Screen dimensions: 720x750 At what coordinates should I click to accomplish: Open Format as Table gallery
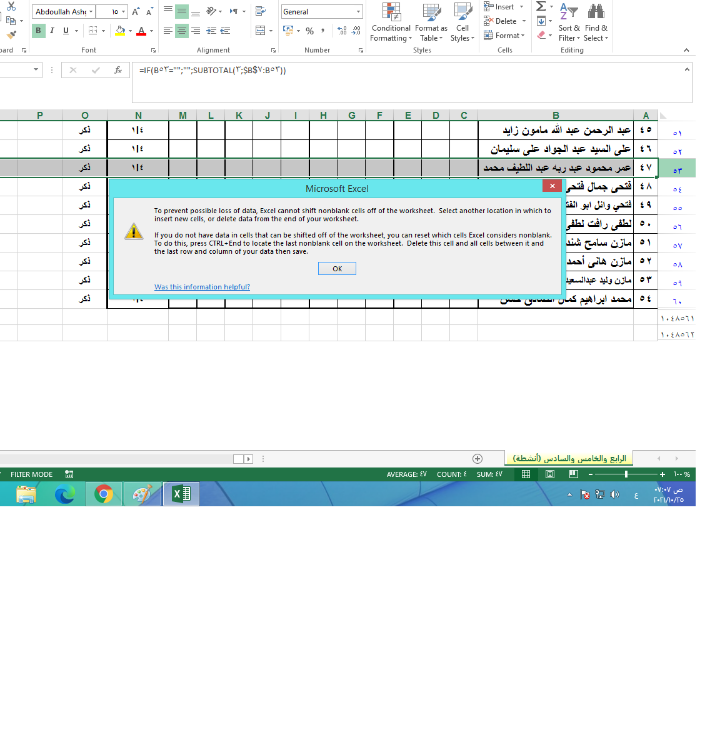click(x=431, y=22)
